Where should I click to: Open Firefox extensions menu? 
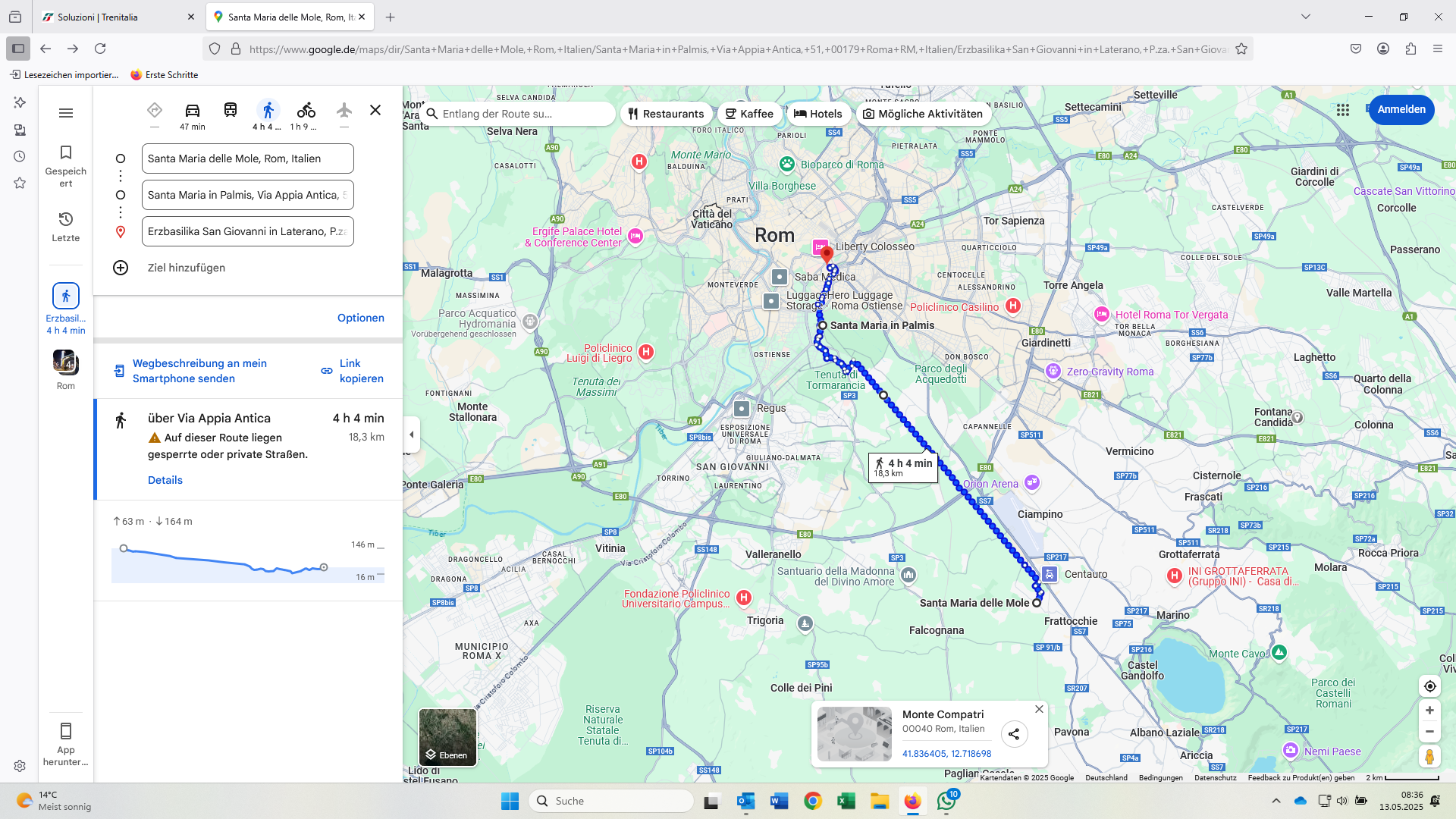pyautogui.click(x=1410, y=49)
